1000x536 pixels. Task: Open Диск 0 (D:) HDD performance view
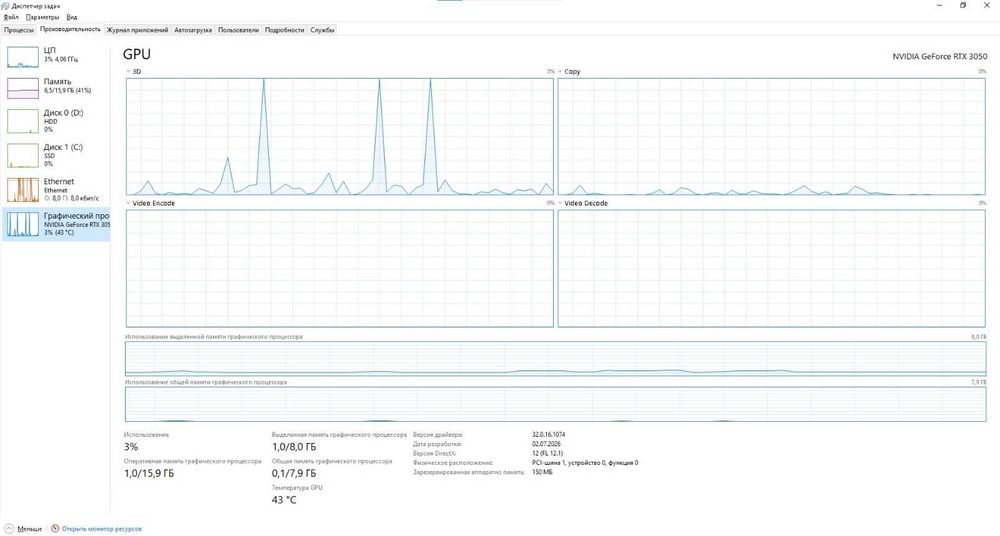click(55, 121)
